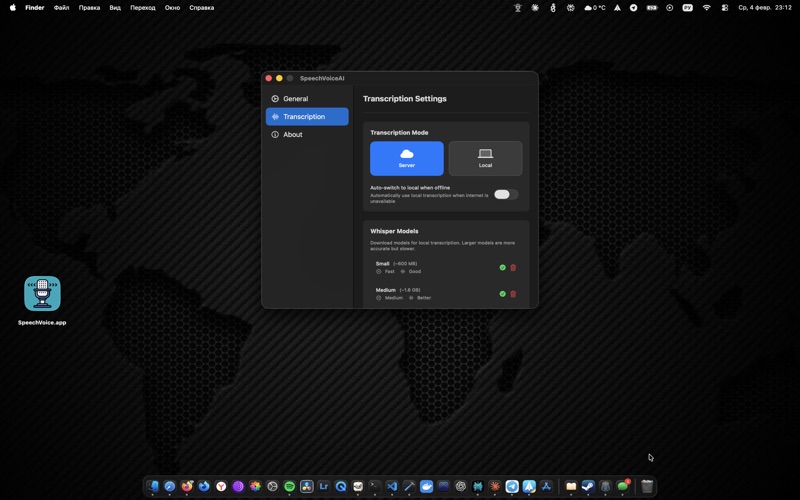800x500 pixels.
Task: Open Terminal from the Dock
Action: pos(375,486)
